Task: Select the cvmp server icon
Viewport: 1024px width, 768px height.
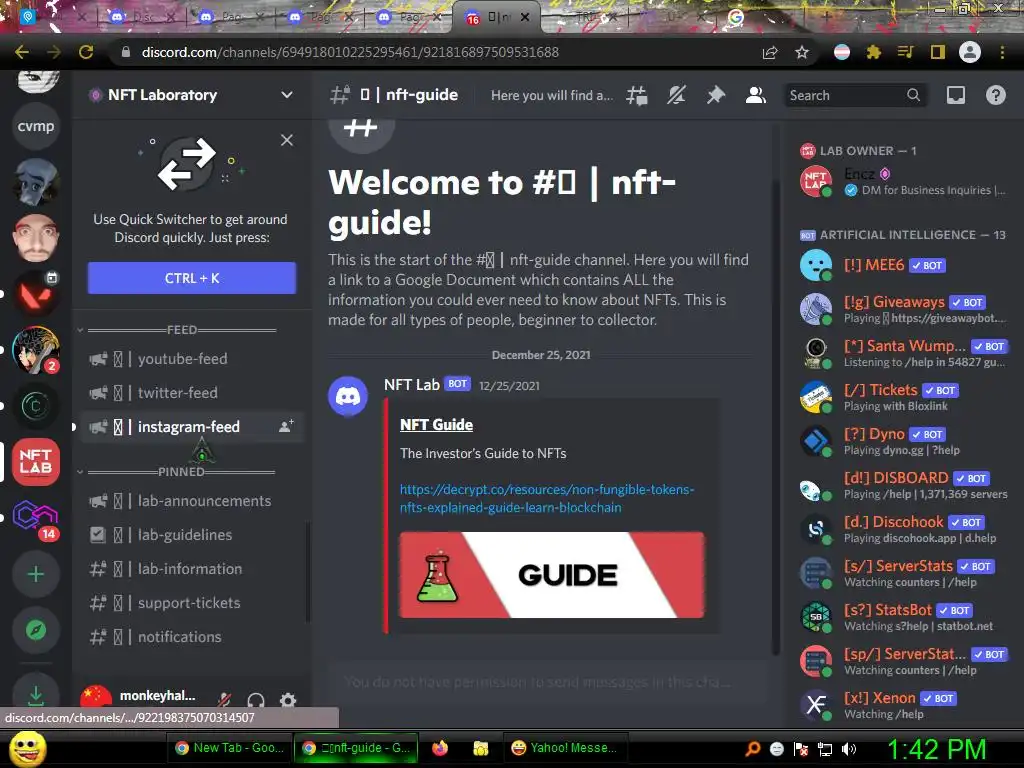Action: point(36,126)
